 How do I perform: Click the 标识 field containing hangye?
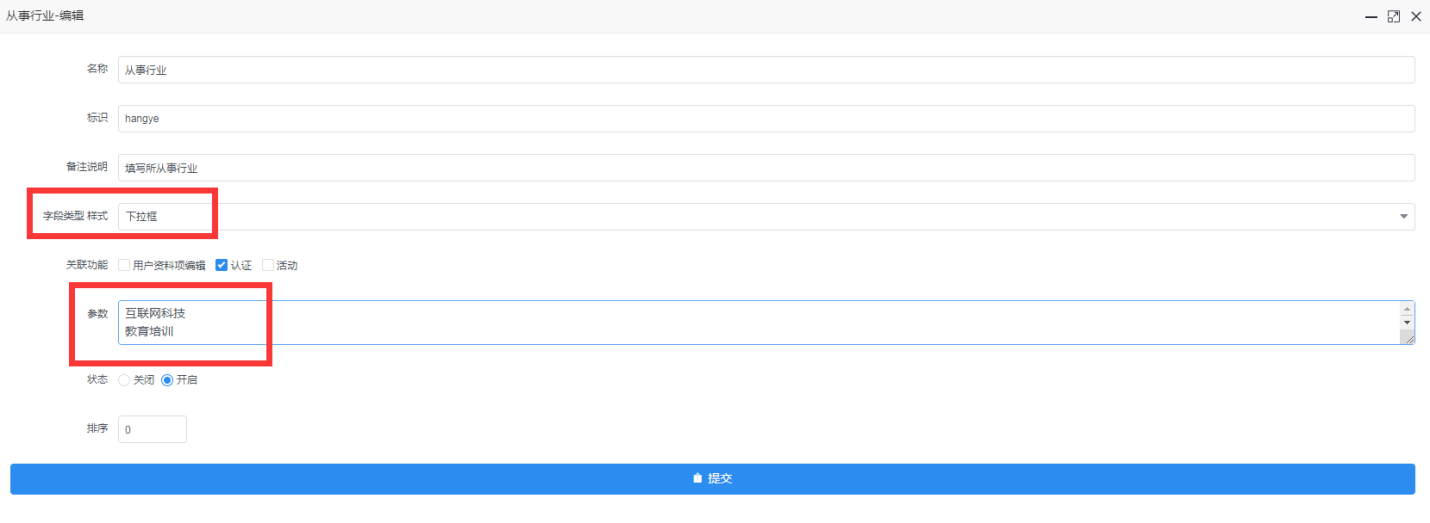(766, 118)
